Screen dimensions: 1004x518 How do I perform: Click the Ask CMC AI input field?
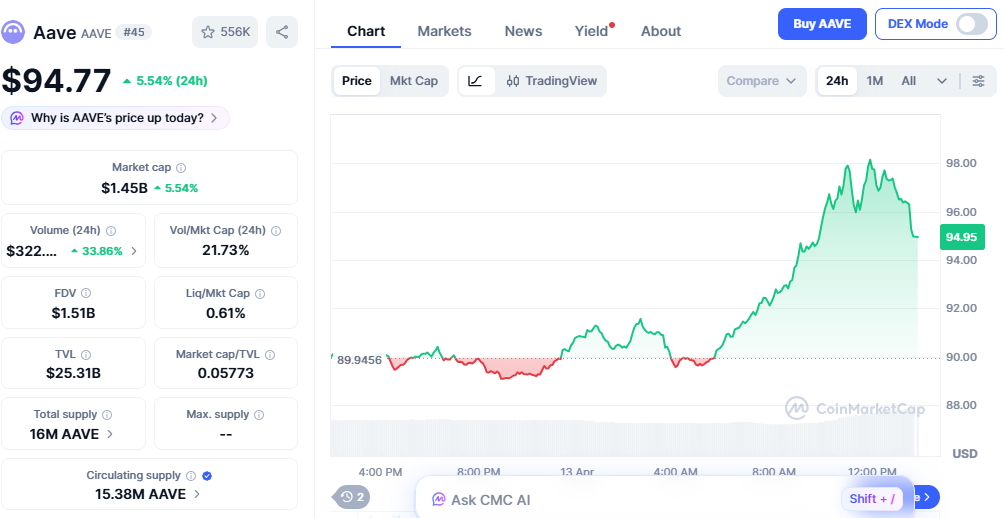pos(664,499)
